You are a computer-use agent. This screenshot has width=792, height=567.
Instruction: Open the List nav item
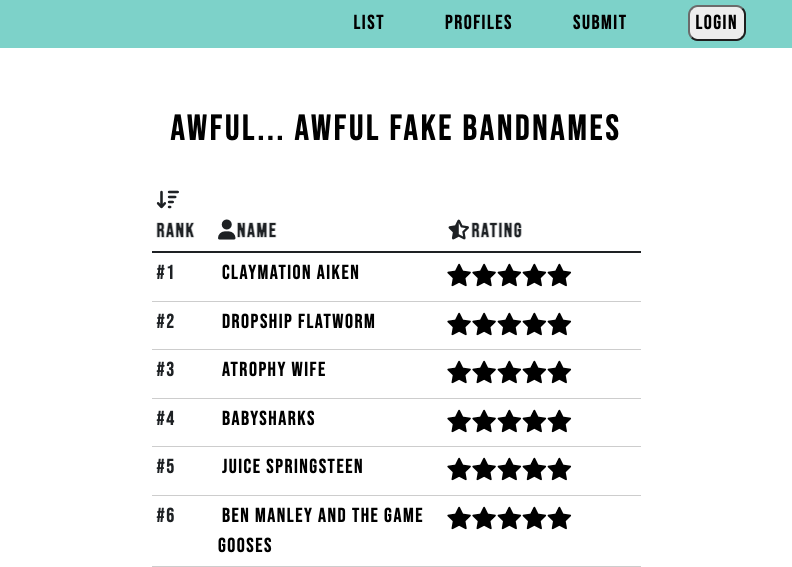tap(369, 23)
